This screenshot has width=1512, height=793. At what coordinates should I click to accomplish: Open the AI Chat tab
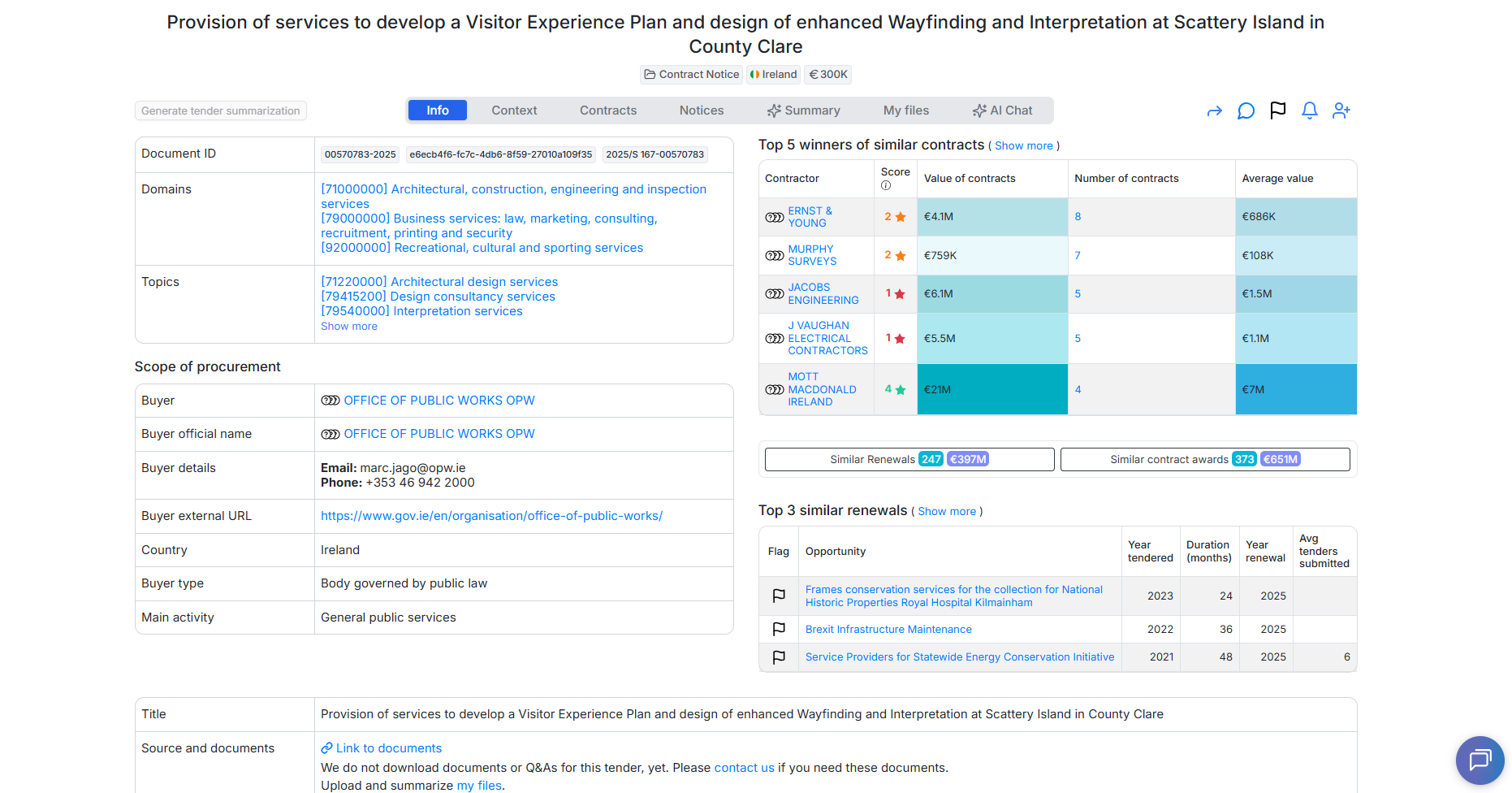[1003, 110]
